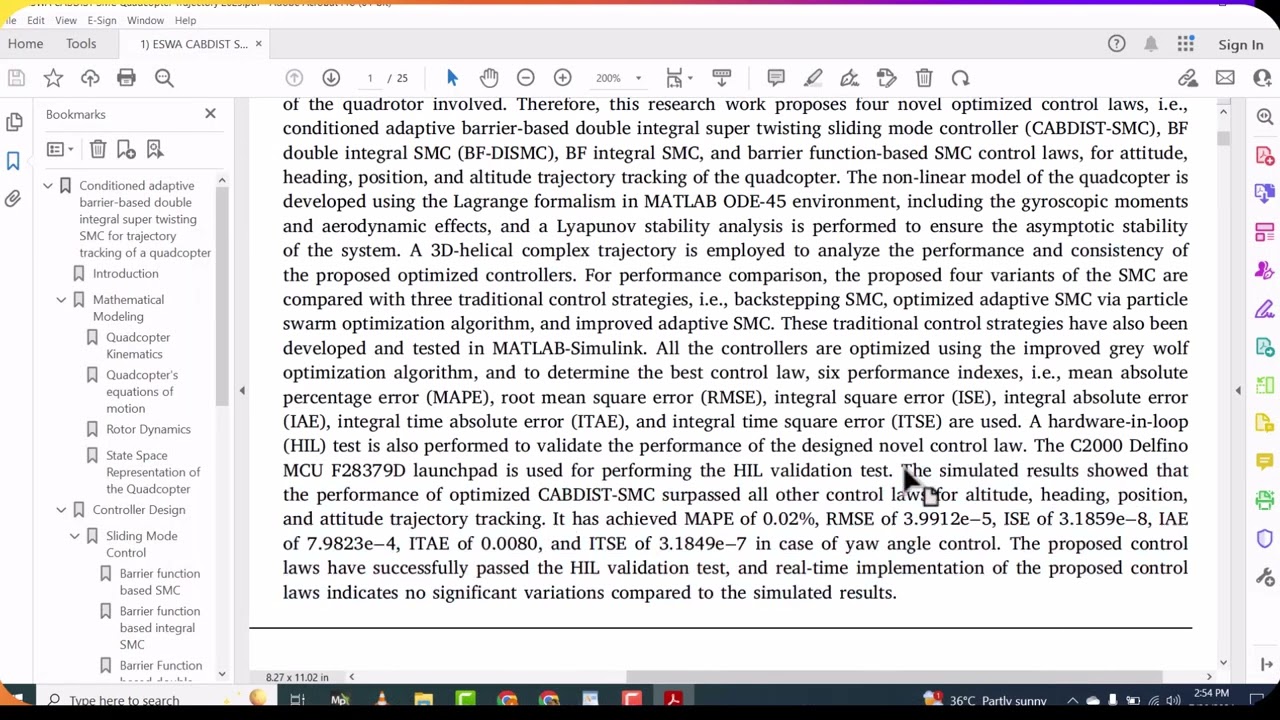Go to the previous page arrow
The height and width of the screenshot is (720, 1280).
coord(294,78)
